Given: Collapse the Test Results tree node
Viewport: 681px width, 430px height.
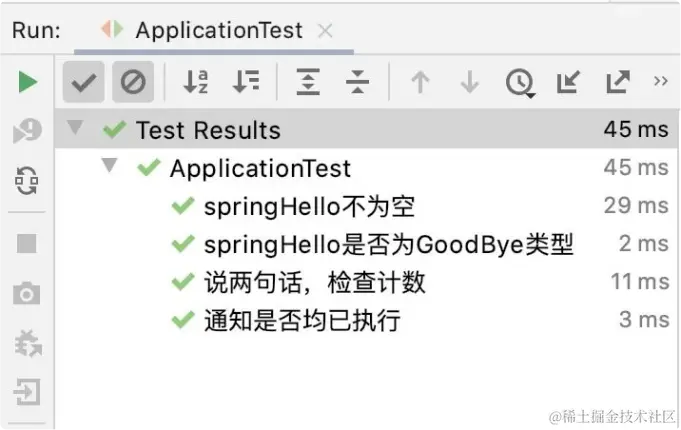Looking at the screenshot, I should pos(76,129).
